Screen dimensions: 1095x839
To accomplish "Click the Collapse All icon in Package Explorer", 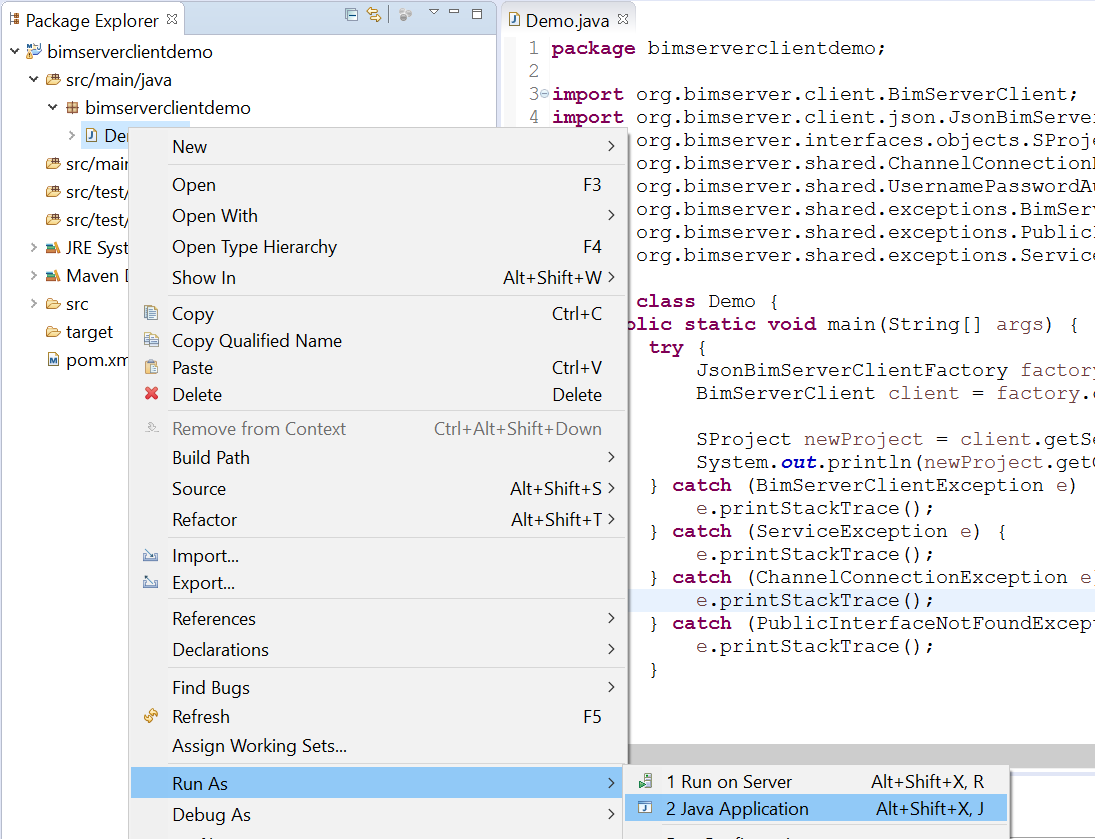I will [351, 14].
